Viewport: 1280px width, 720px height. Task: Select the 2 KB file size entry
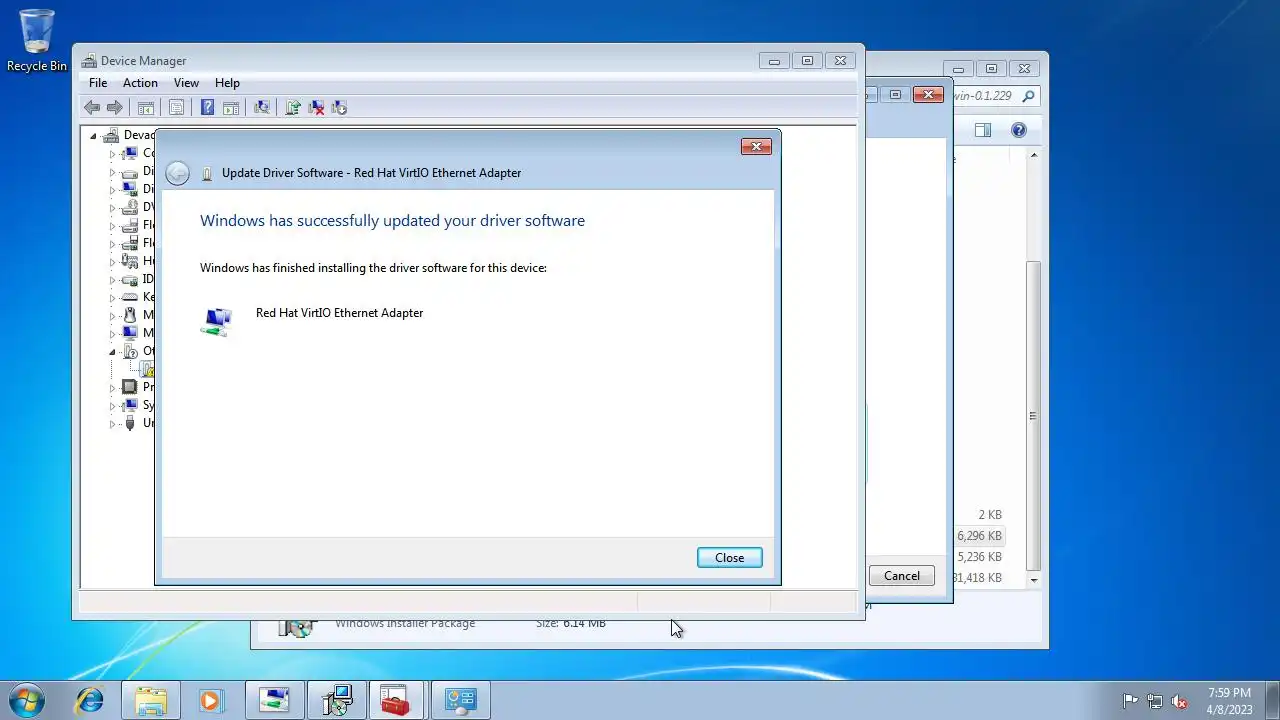pos(989,515)
